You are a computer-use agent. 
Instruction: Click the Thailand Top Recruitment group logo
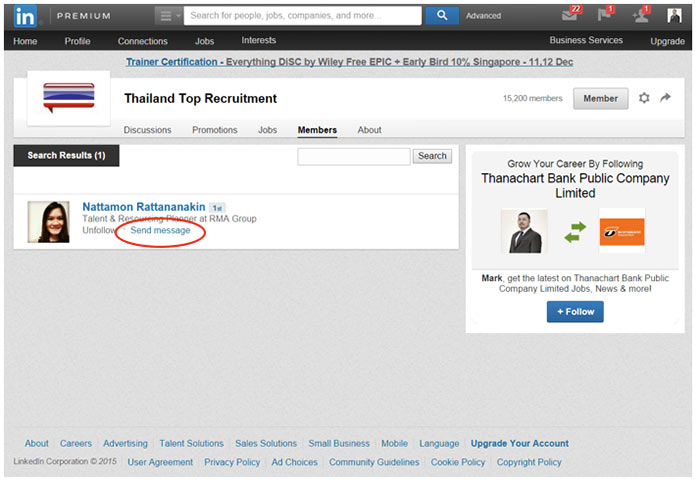(x=69, y=97)
